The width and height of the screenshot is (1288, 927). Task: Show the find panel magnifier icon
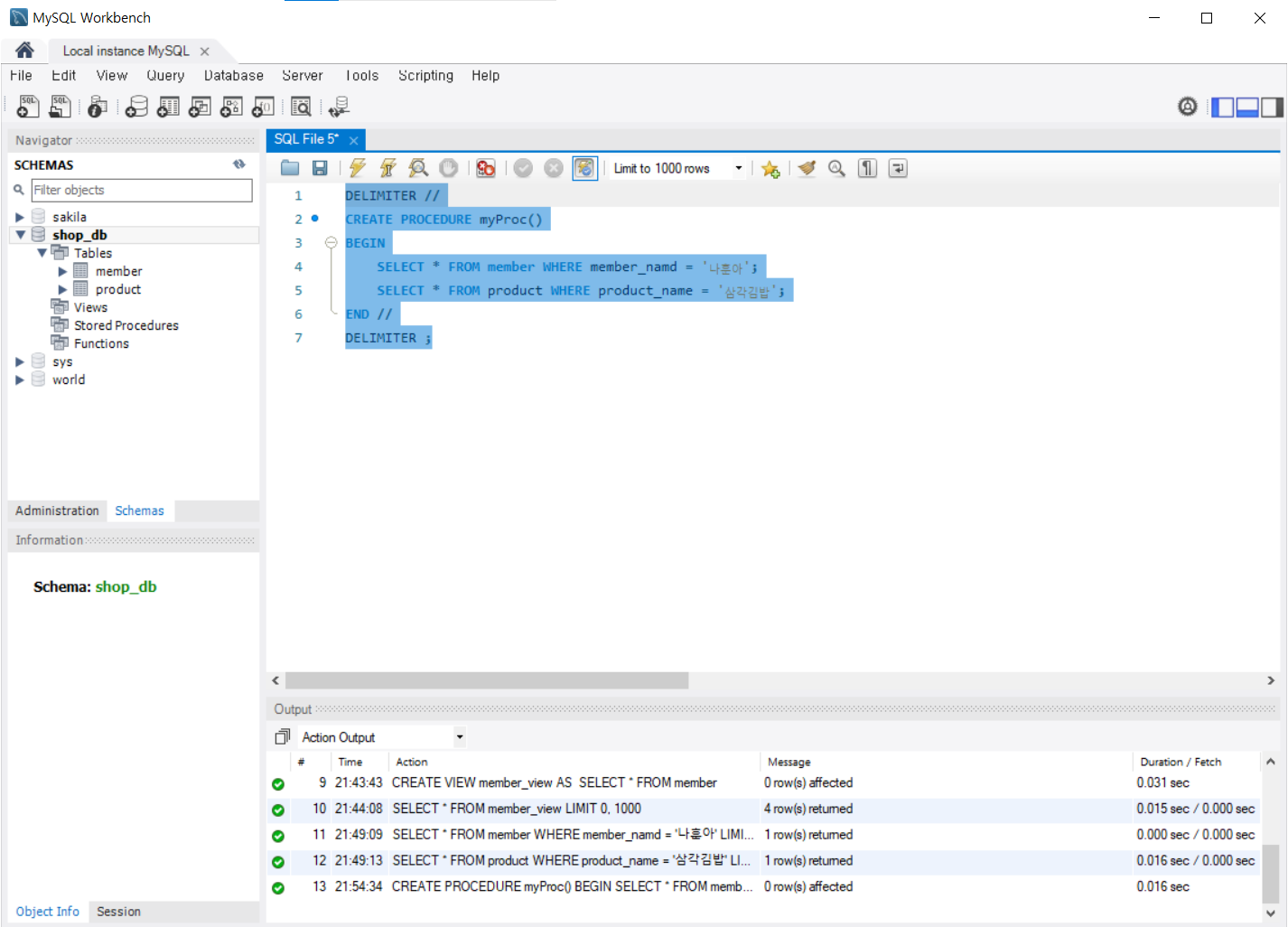pos(836,168)
